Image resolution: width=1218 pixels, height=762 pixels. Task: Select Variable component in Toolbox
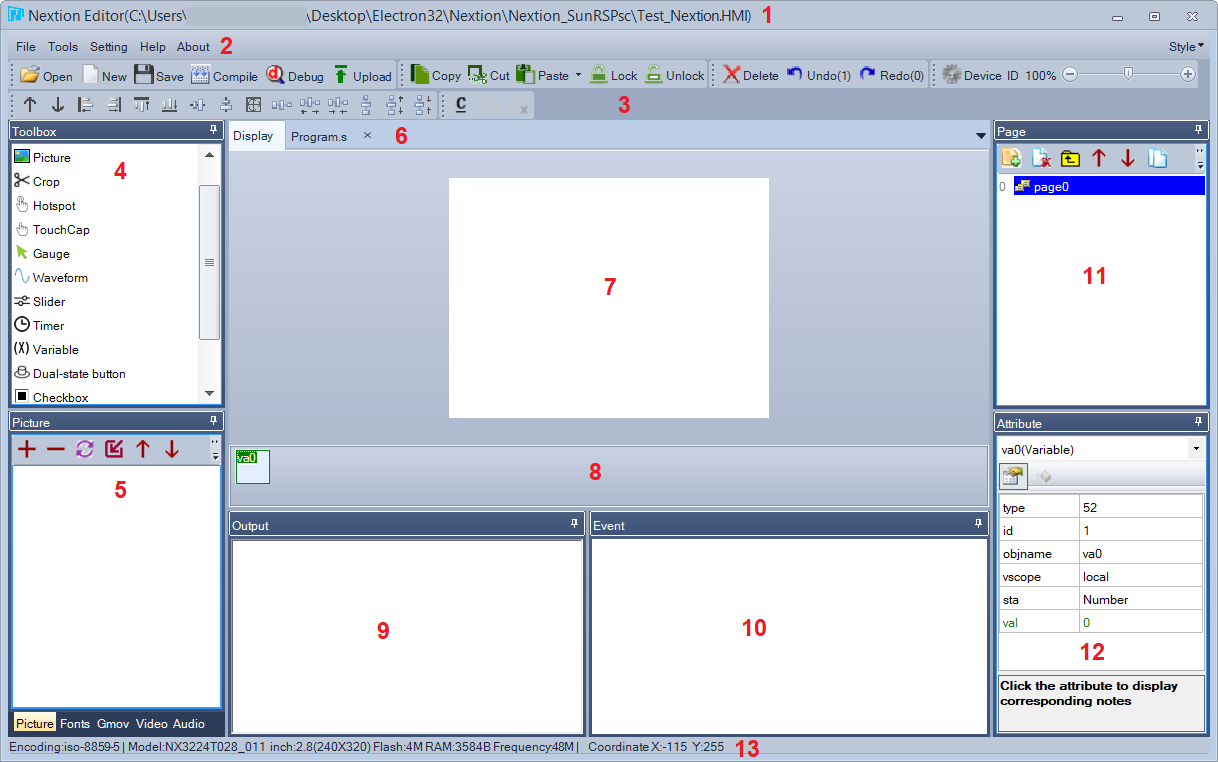click(46, 349)
